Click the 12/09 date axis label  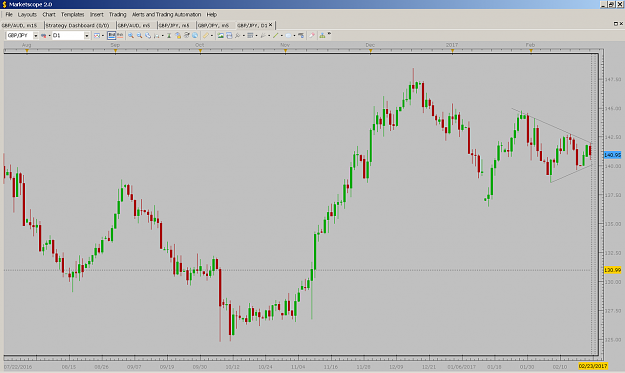pyautogui.click(x=396, y=367)
